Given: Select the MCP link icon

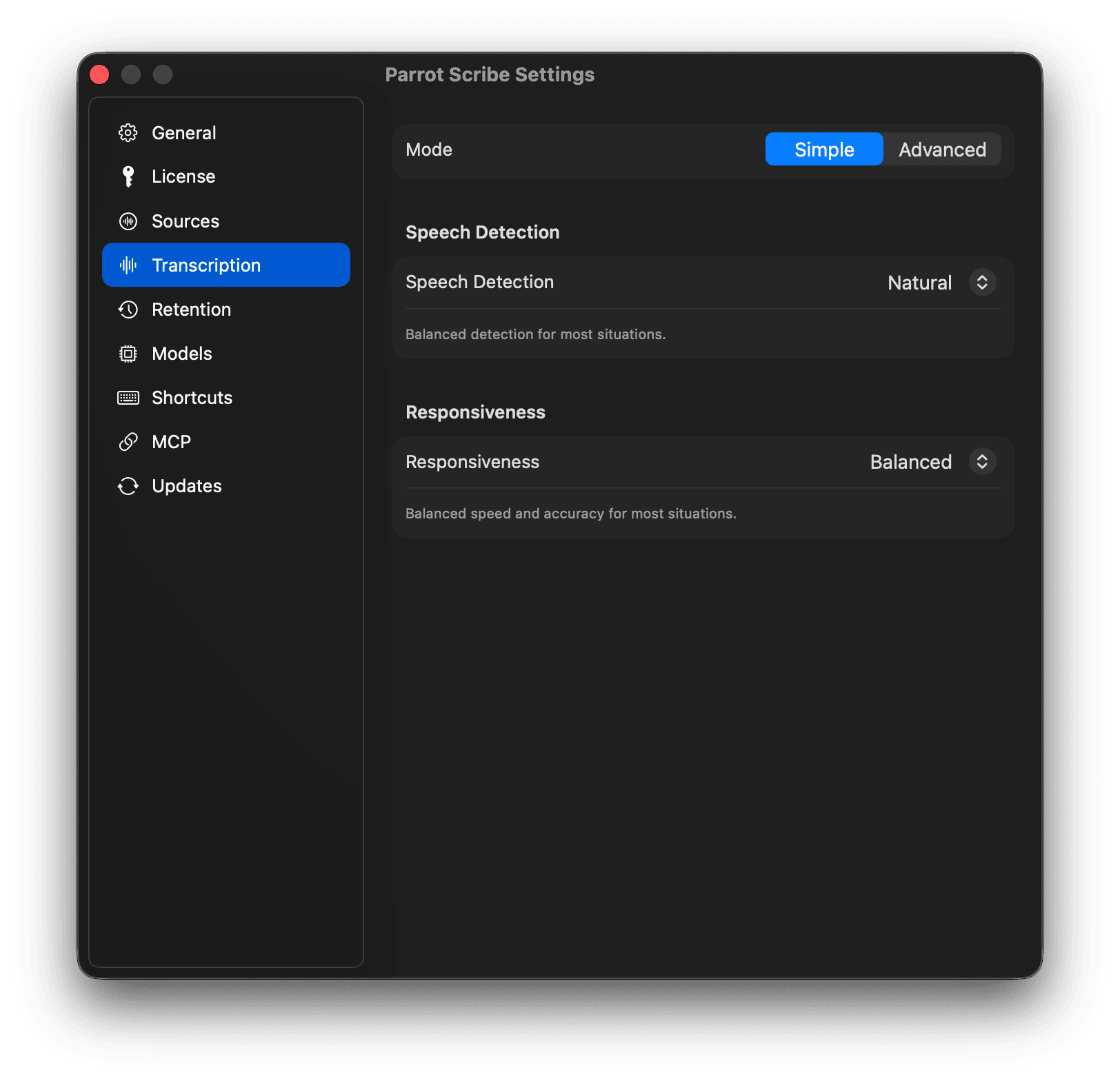Looking at the screenshot, I should 128,441.
